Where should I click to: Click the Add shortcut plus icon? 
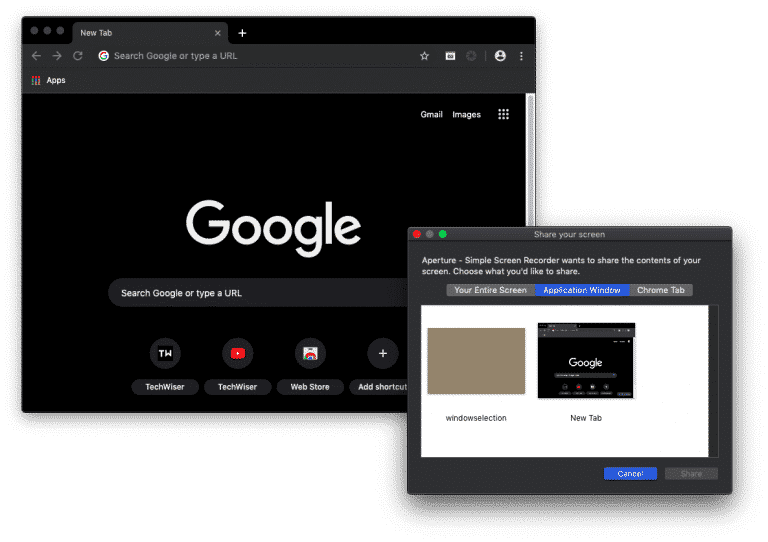coord(383,353)
